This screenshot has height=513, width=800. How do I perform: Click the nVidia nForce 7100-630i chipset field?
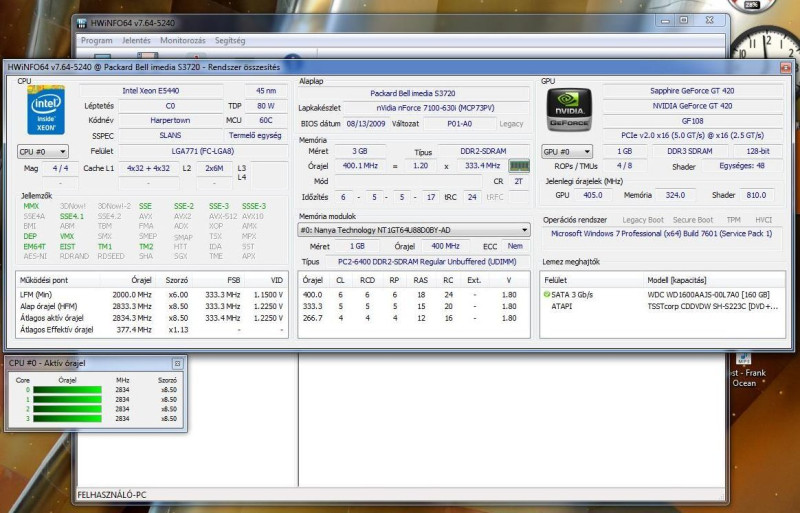pos(436,108)
